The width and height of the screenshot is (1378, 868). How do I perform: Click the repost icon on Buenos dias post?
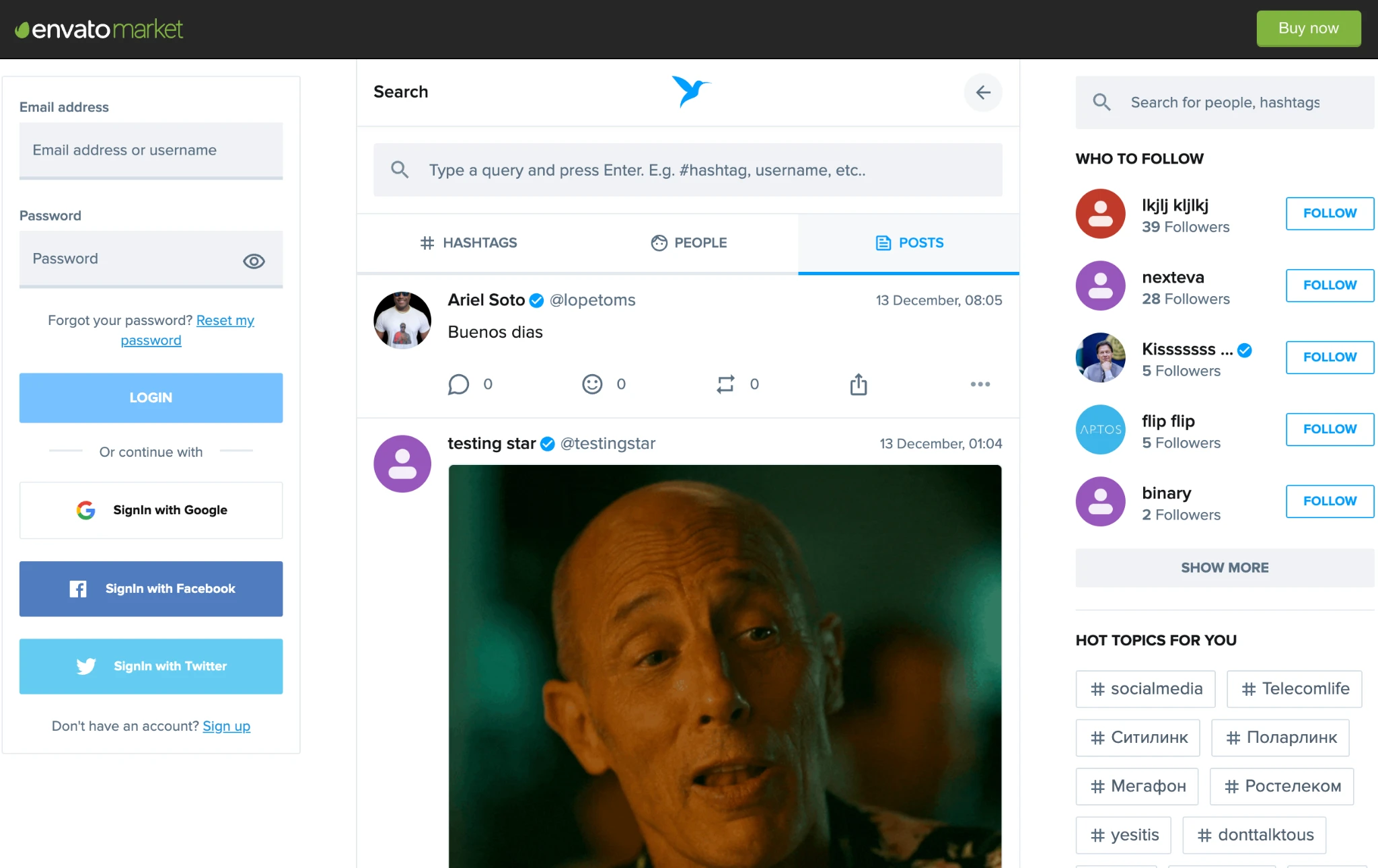point(725,384)
